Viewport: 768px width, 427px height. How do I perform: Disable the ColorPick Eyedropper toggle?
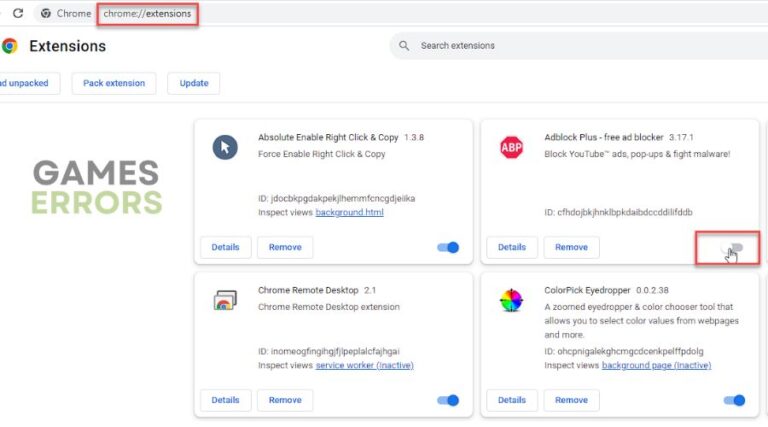point(735,400)
